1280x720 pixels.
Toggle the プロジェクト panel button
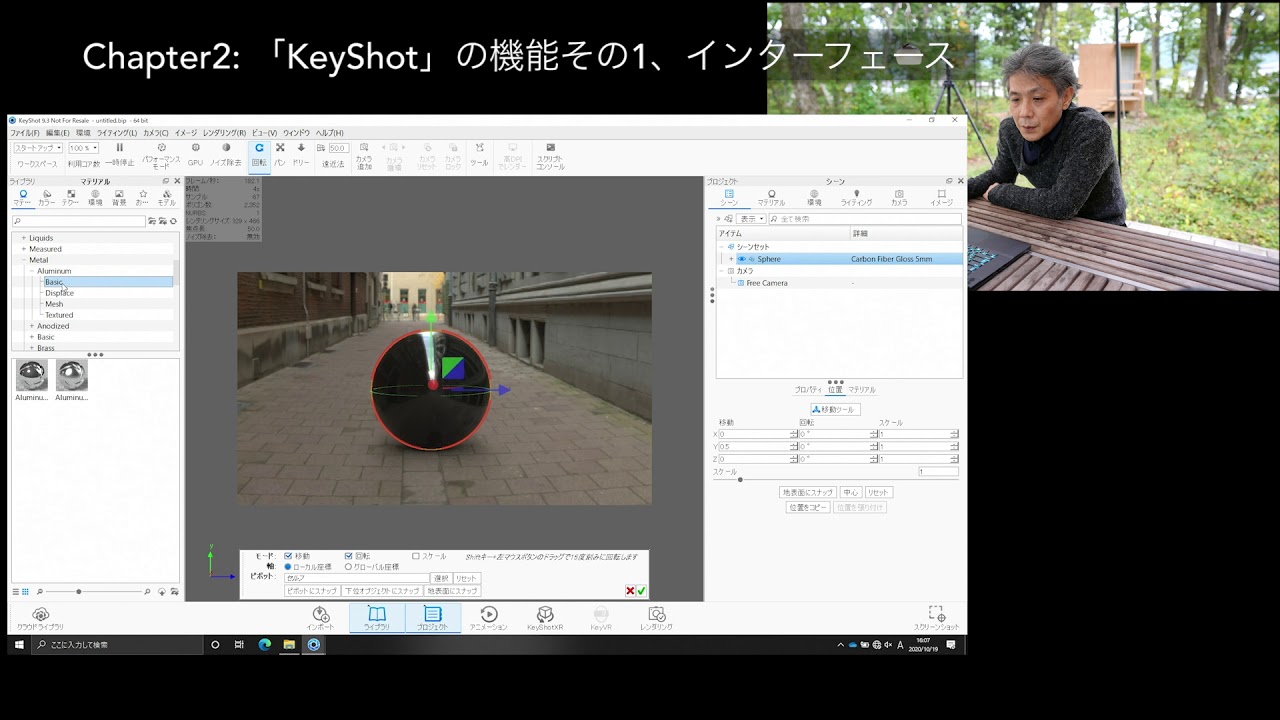tap(433, 619)
